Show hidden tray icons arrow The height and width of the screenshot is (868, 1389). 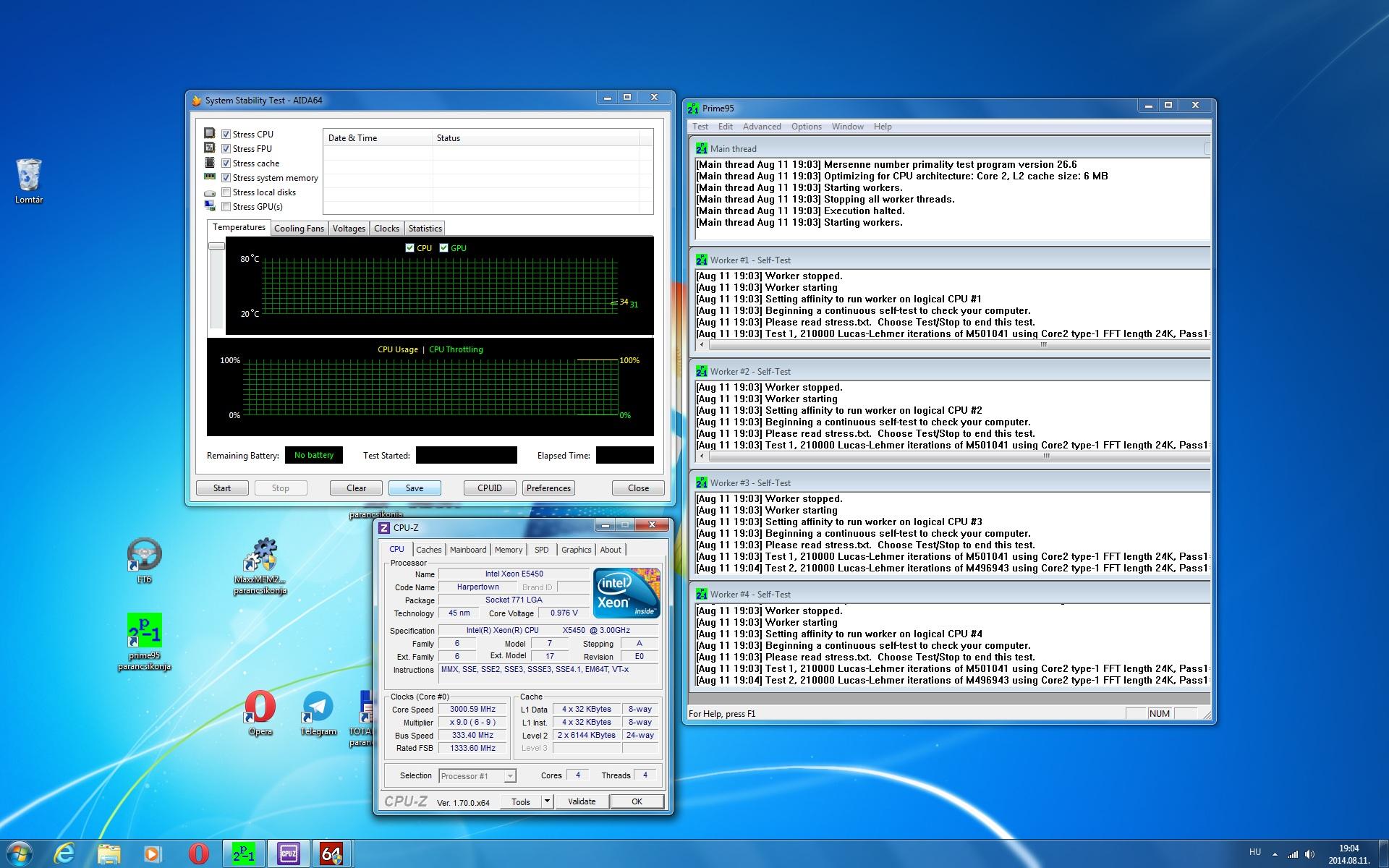point(1275,854)
